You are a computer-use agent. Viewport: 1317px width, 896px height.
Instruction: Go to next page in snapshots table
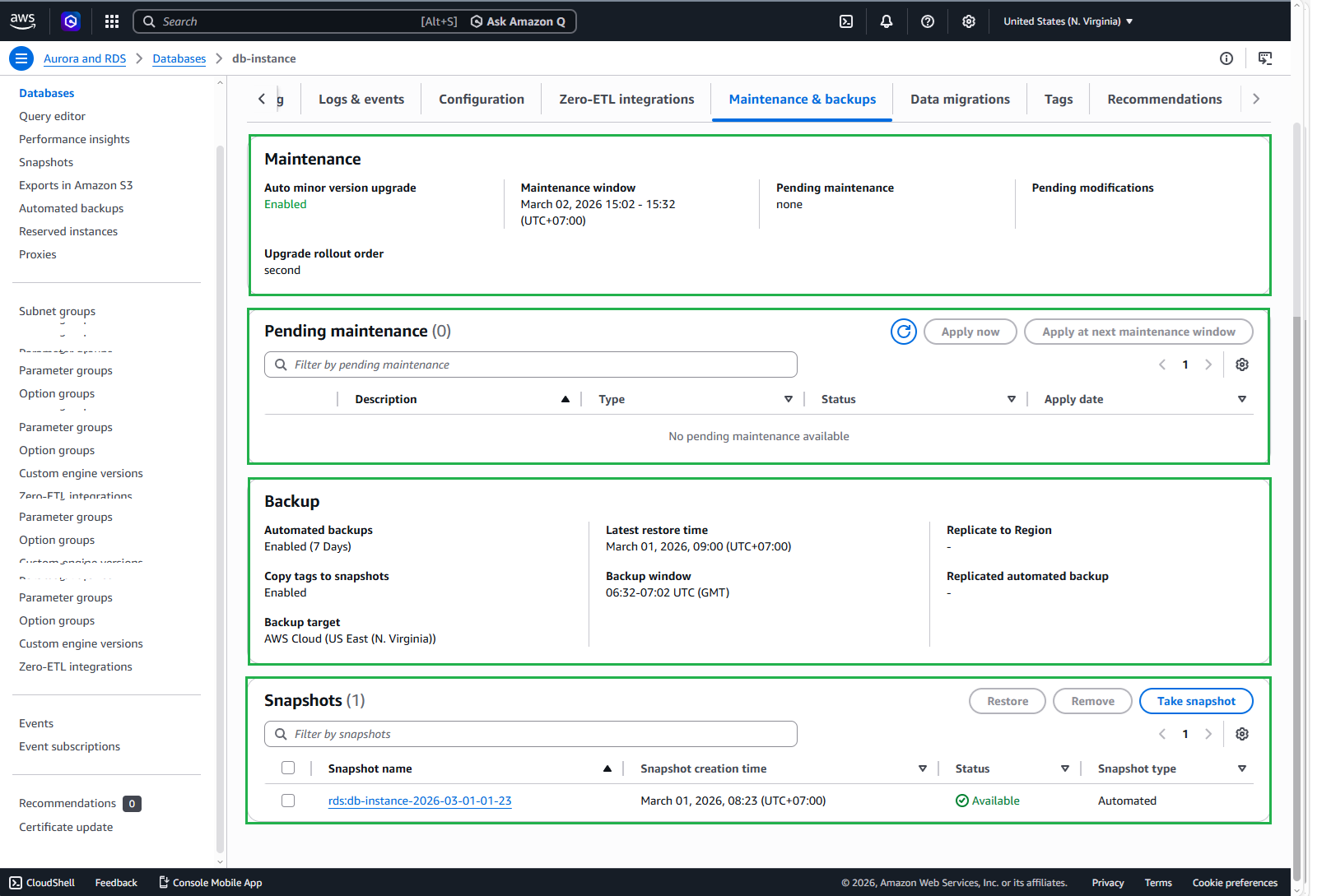1208,734
